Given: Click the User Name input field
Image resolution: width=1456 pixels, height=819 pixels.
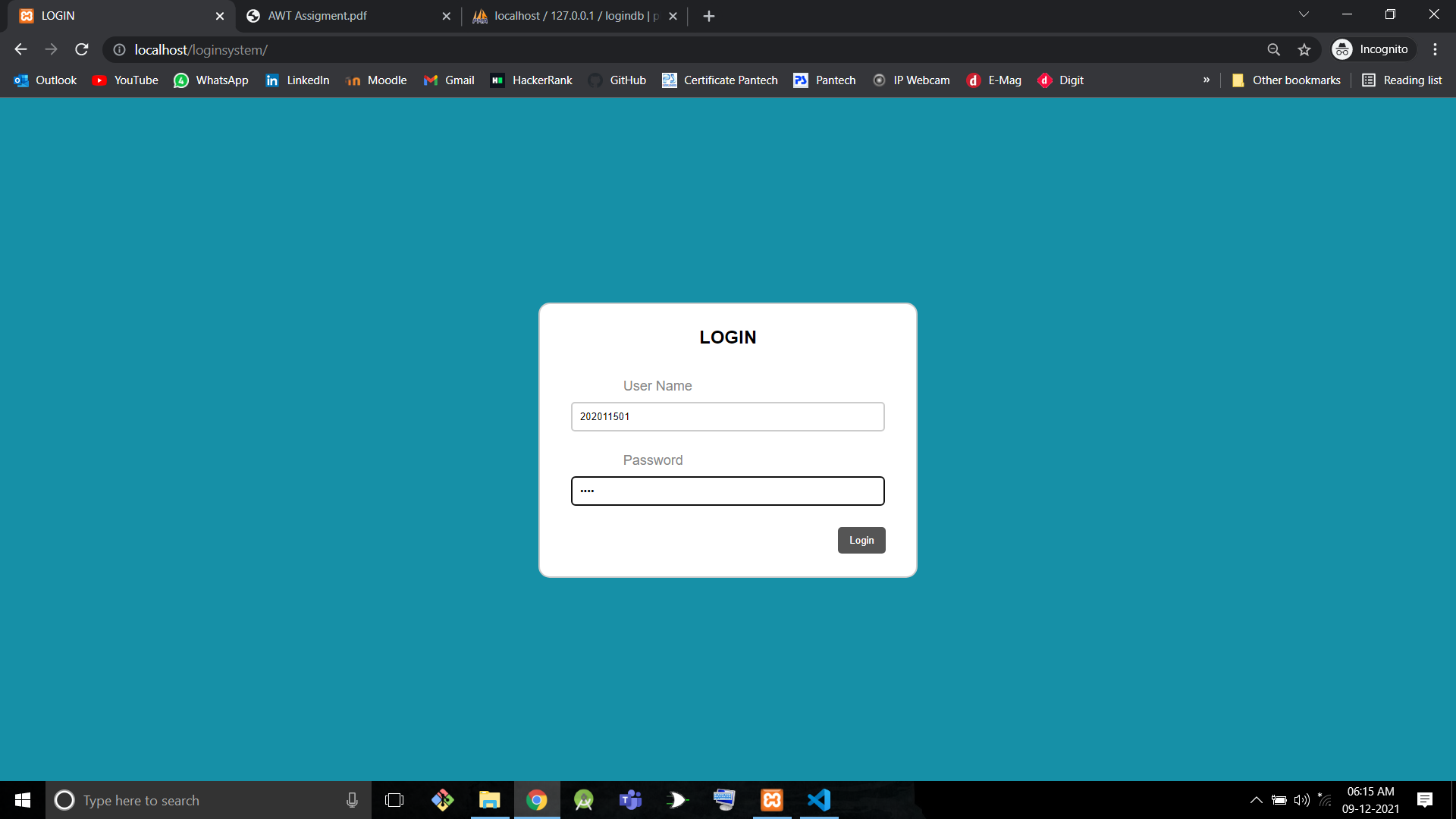Looking at the screenshot, I should coord(727,416).
